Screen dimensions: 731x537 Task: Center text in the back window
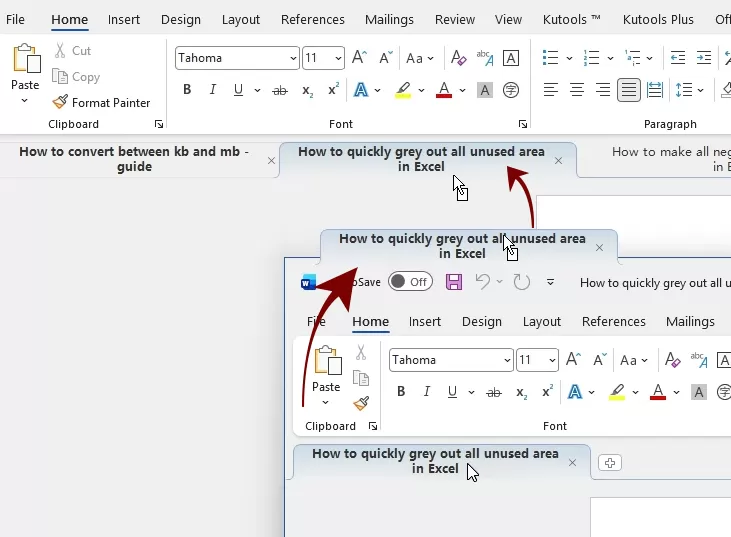click(577, 90)
